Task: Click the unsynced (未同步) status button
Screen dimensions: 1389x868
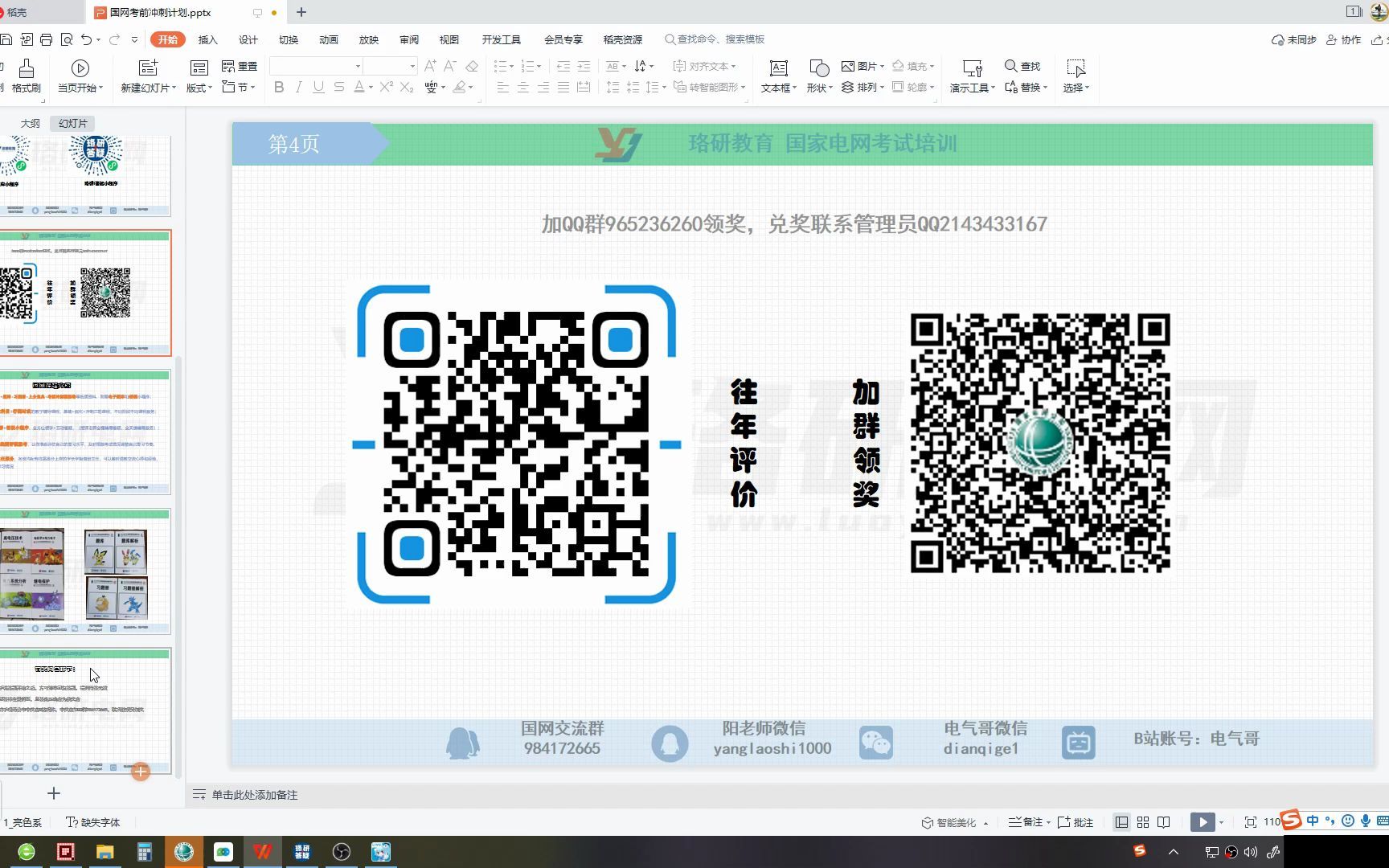Action: (1294, 39)
